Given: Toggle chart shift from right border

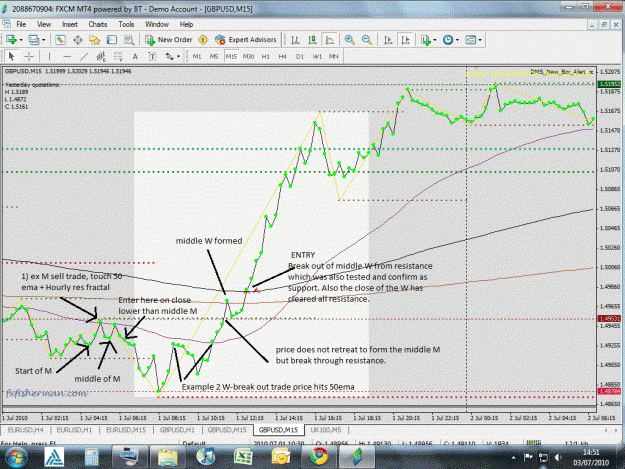Looking at the screenshot, I should tap(405, 40).
